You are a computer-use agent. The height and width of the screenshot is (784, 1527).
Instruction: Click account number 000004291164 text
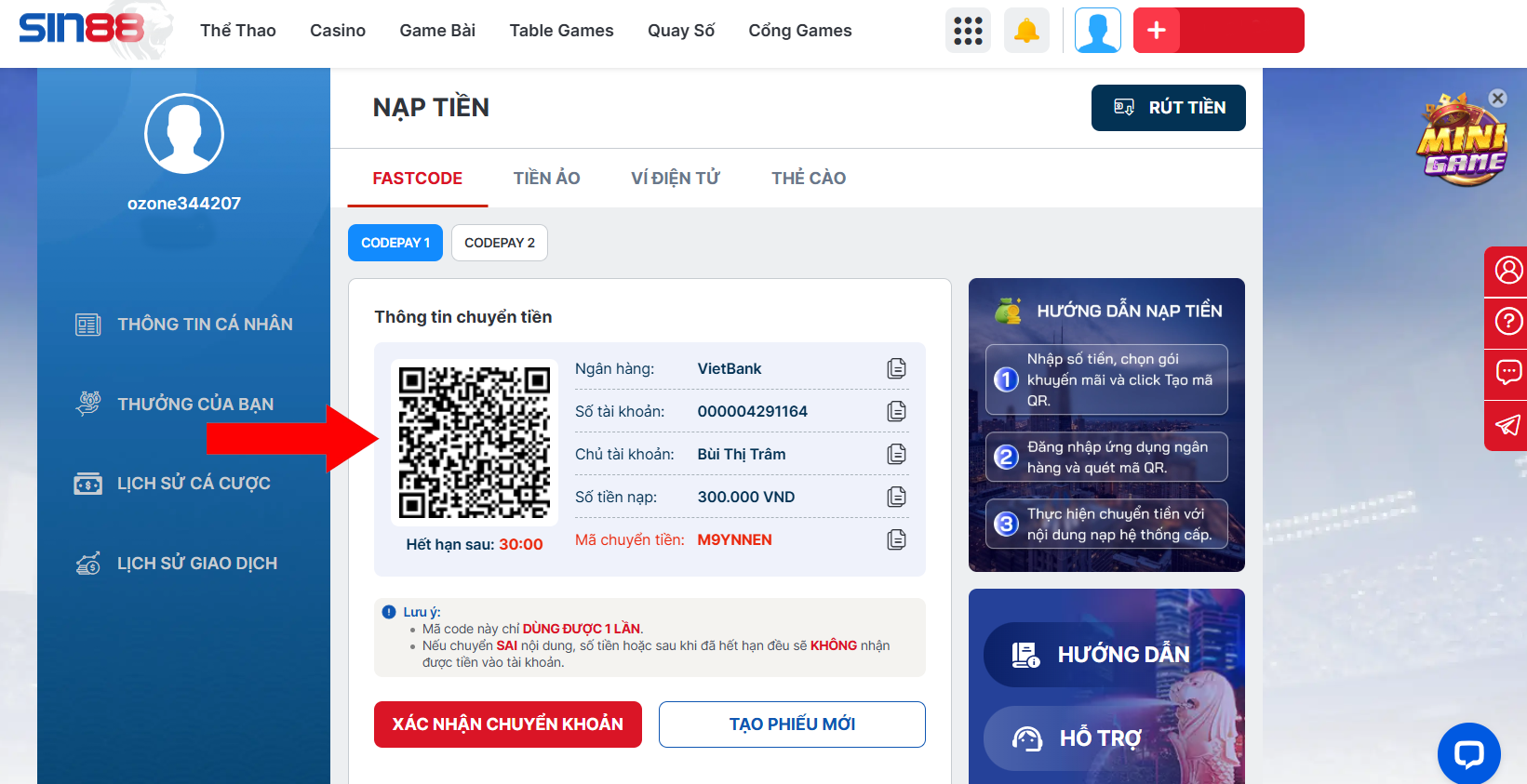[x=753, y=411]
